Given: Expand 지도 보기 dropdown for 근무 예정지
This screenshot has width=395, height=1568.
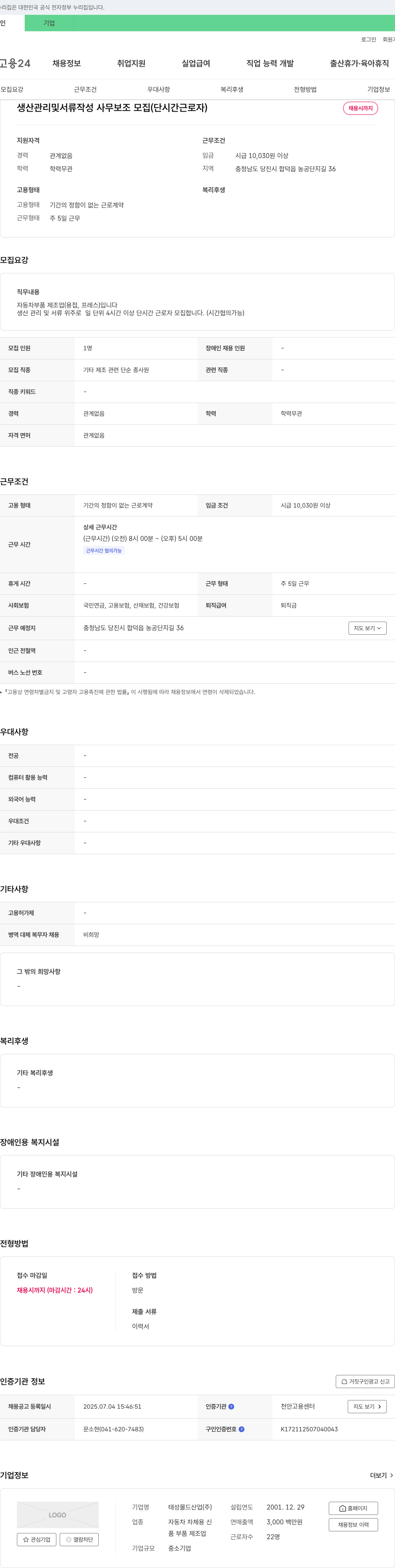Looking at the screenshot, I should coord(367,628).
